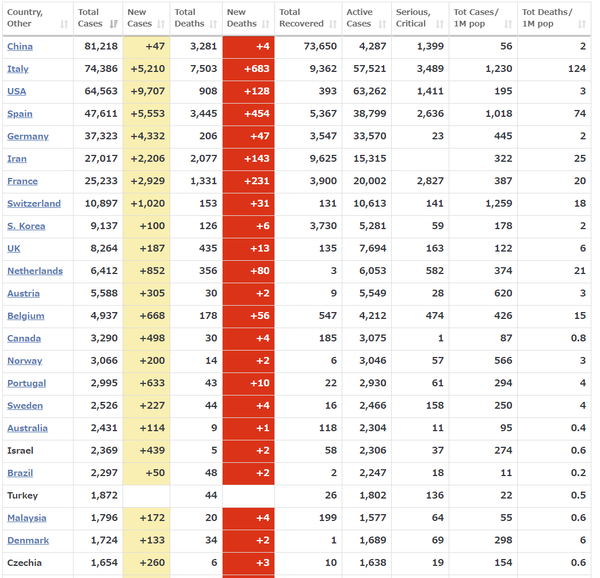The width and height of the screenshot is (600, 578).
Task: Select China's total recovered value 73,650
Action: click(x=320, y=46)
